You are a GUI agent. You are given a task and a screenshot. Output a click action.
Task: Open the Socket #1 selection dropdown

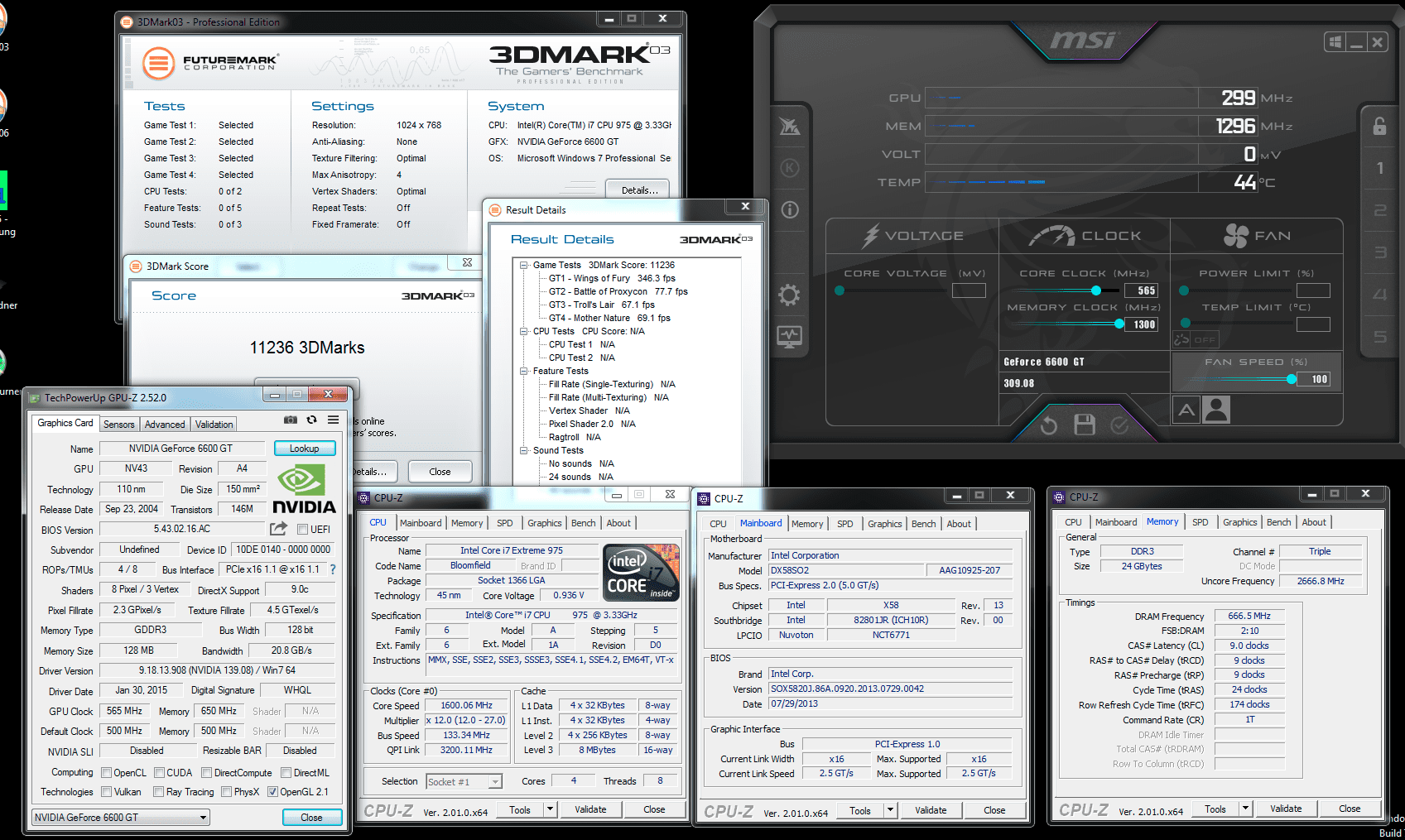(x=464, y=781)
